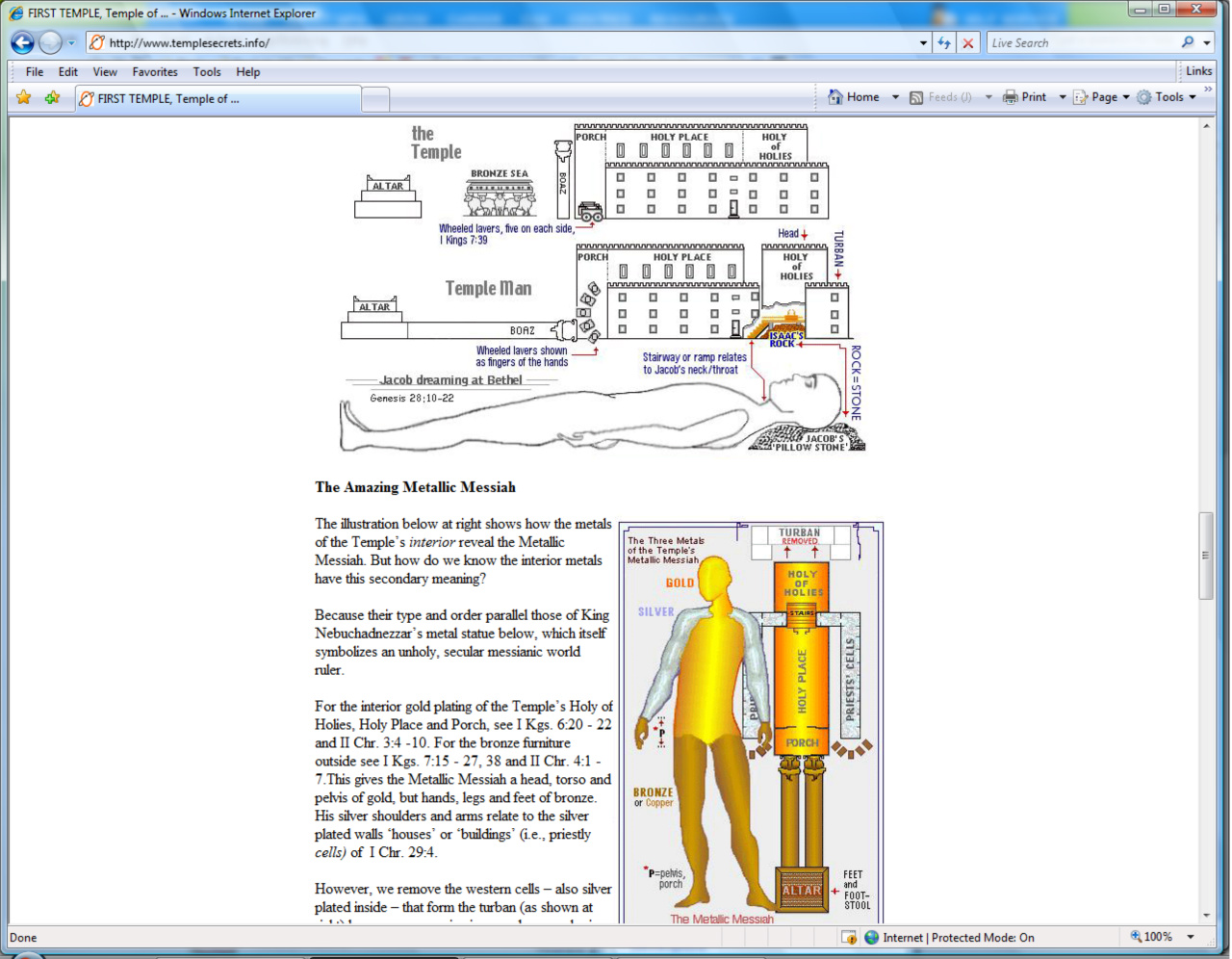Open the Tools menu in menu bar
Image resolution: width=1232 pixels, height=959 pixels.
pos(207,71)
